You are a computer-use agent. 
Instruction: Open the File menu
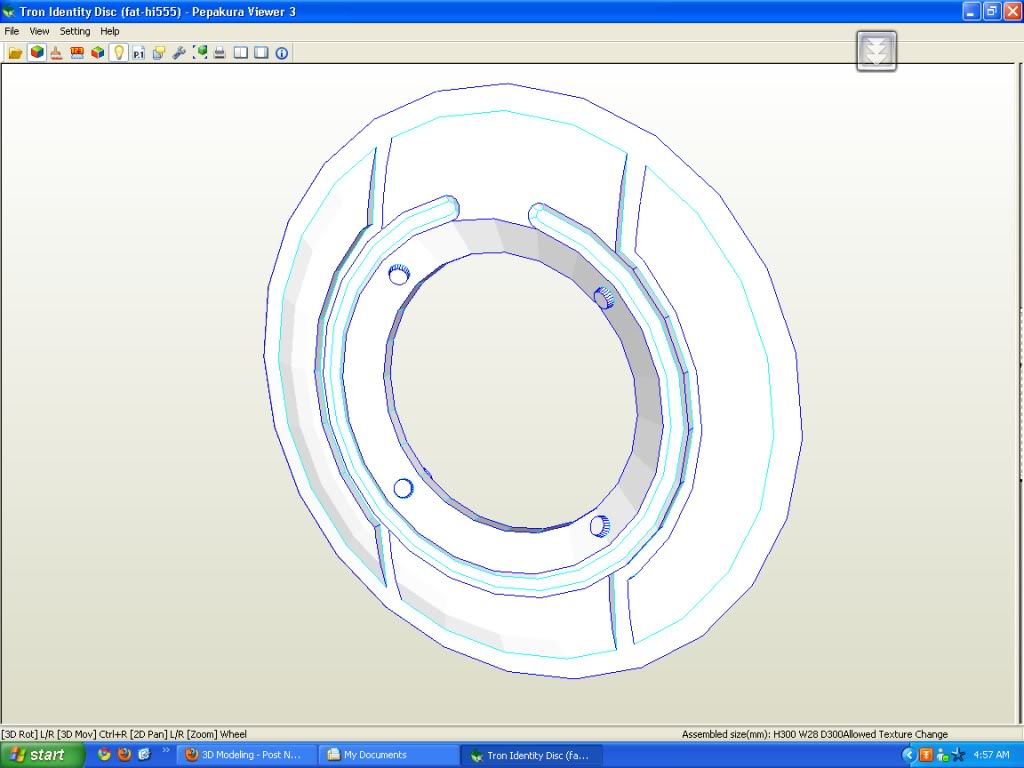12,31
